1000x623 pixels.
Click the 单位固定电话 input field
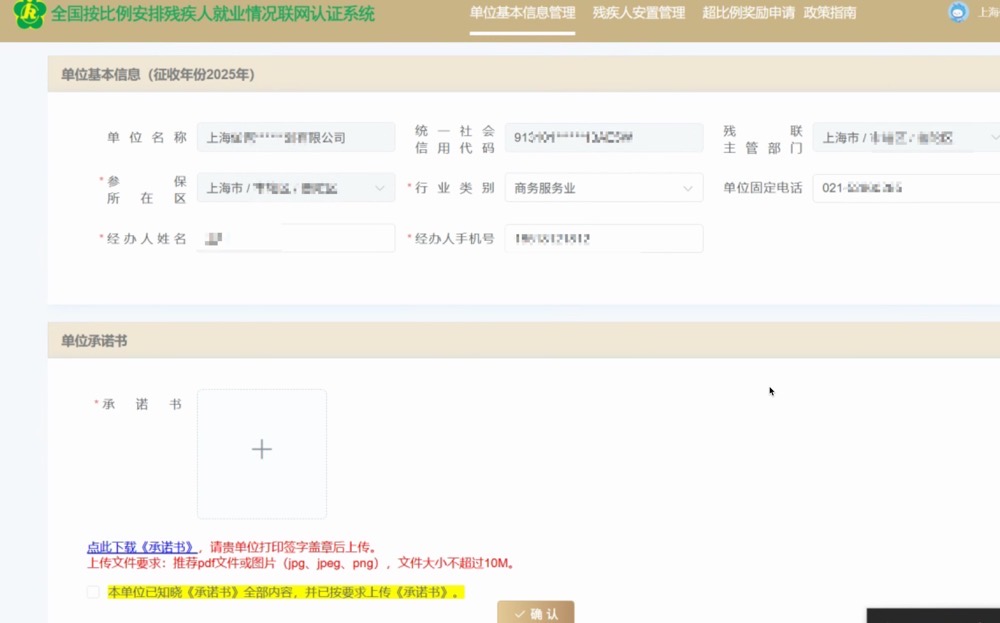[905, 187]
